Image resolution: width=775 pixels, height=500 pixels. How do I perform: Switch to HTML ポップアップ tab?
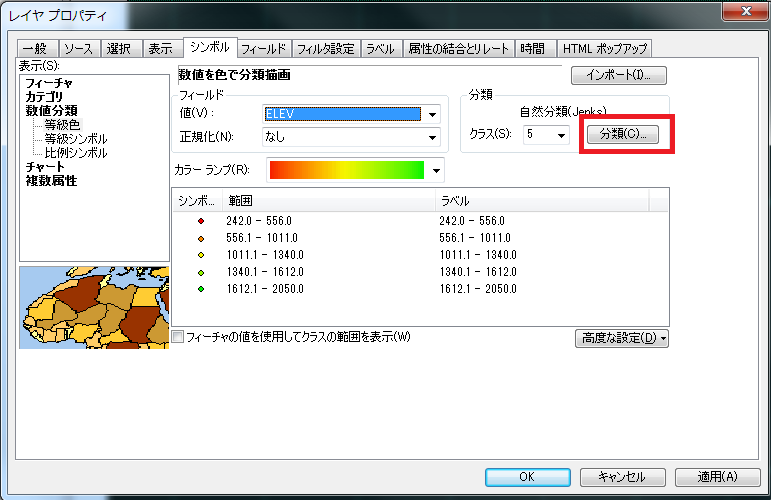click(x=604, y=48)
